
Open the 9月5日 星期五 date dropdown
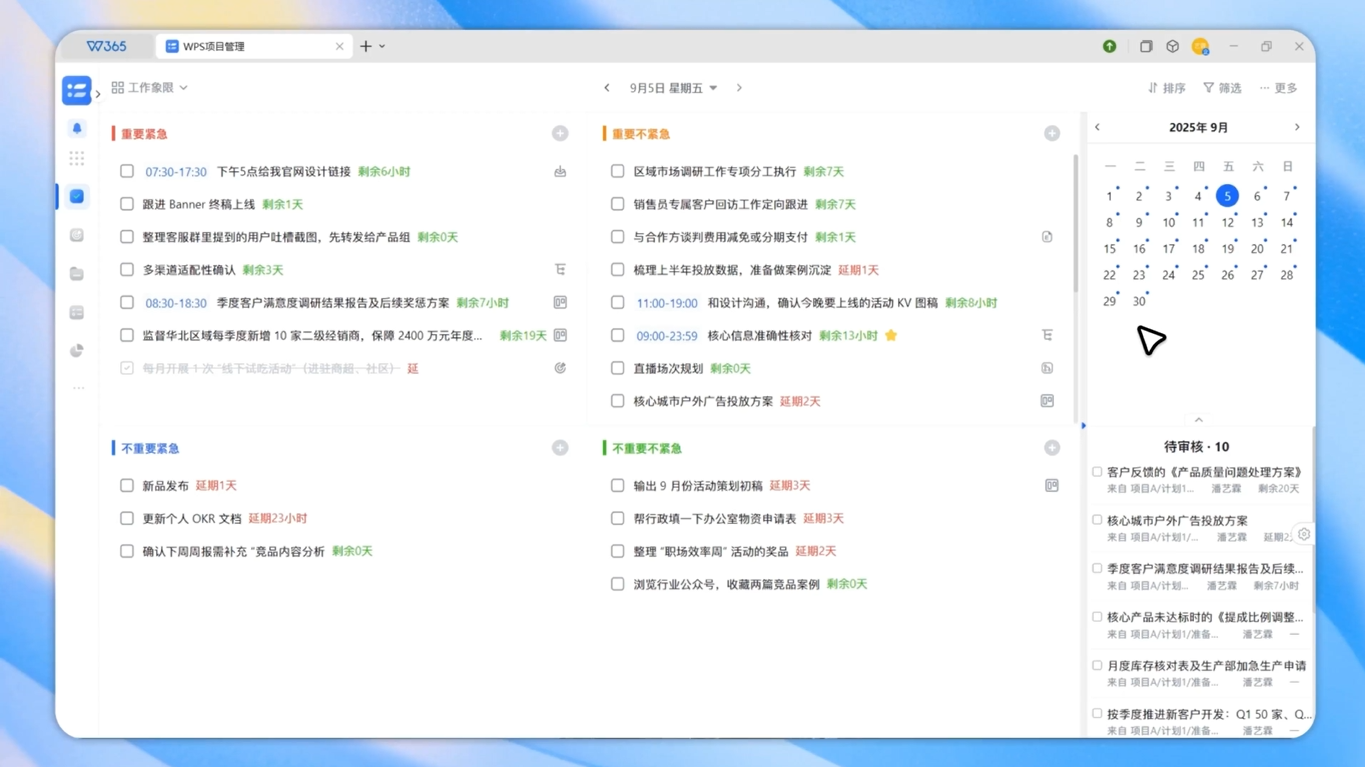coord(673,88)
